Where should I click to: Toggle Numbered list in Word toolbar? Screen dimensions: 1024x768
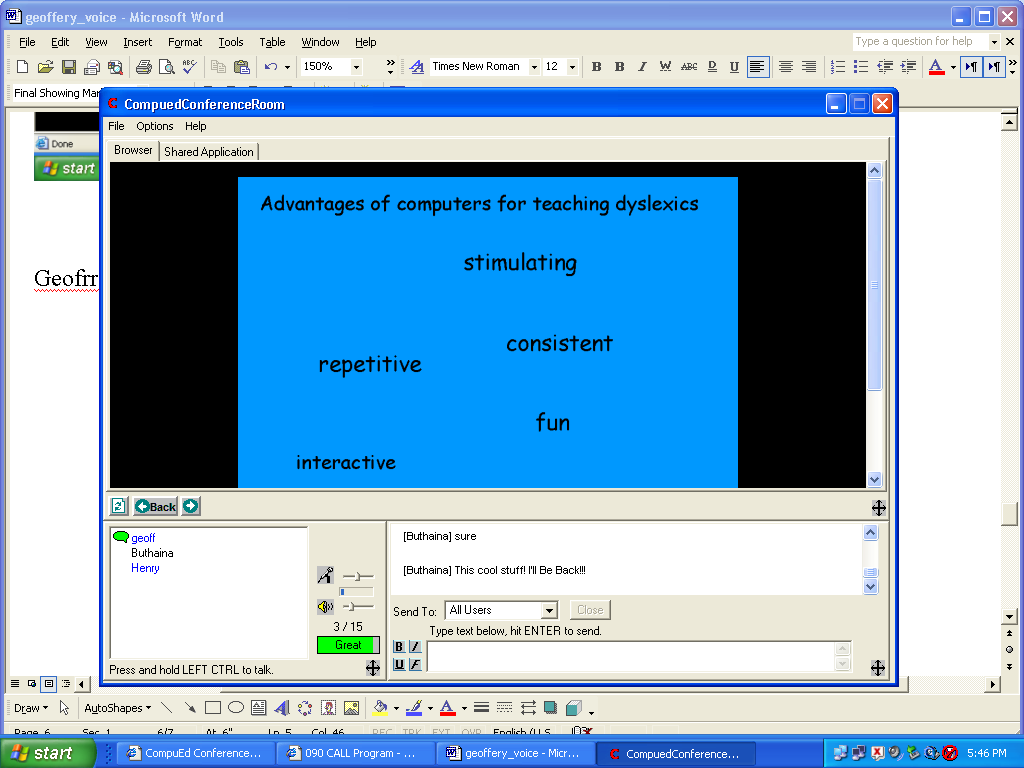pyautogui.click(x=838, y=67)
